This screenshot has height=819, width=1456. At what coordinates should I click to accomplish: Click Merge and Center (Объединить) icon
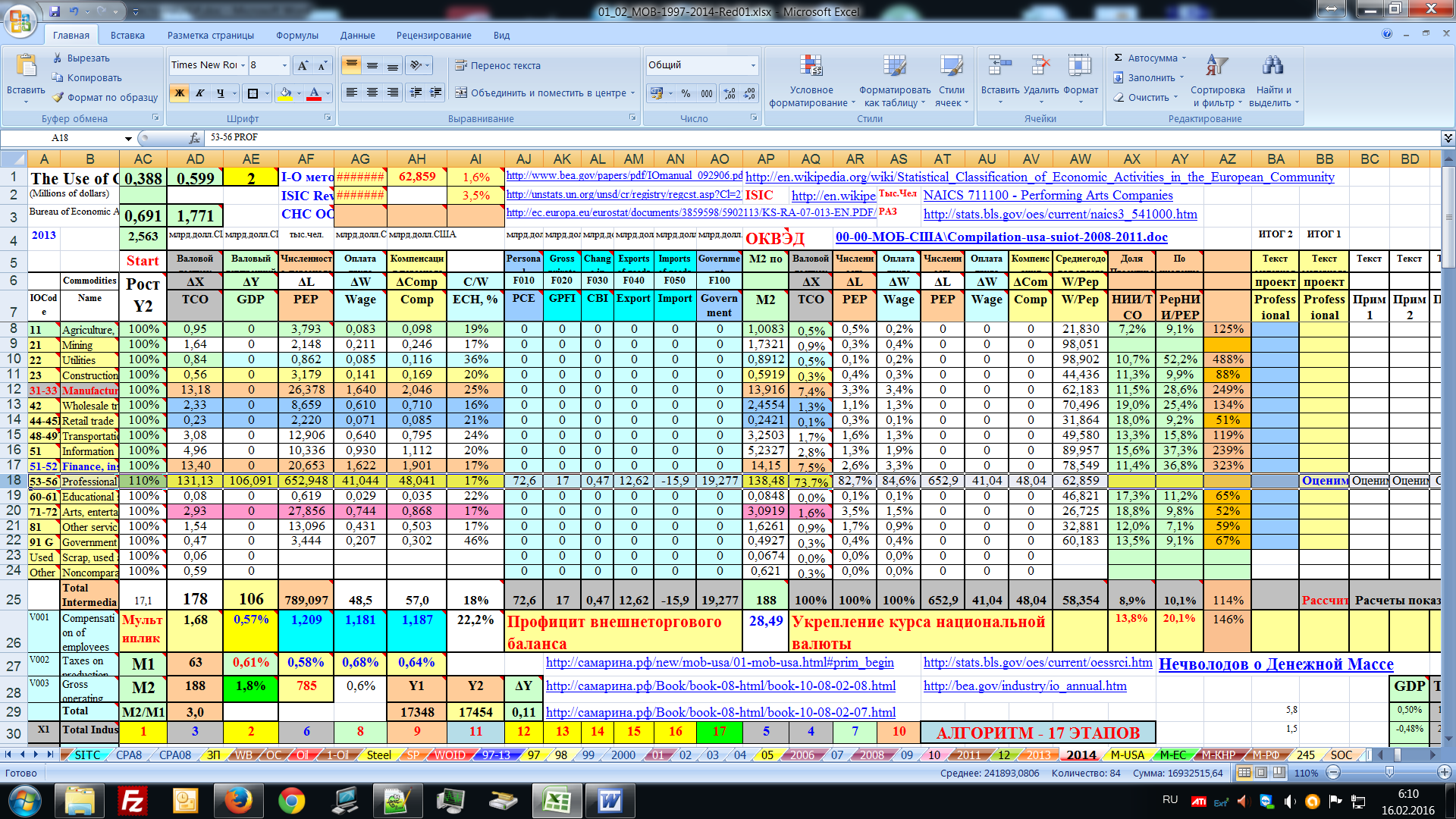pos(460,93)
